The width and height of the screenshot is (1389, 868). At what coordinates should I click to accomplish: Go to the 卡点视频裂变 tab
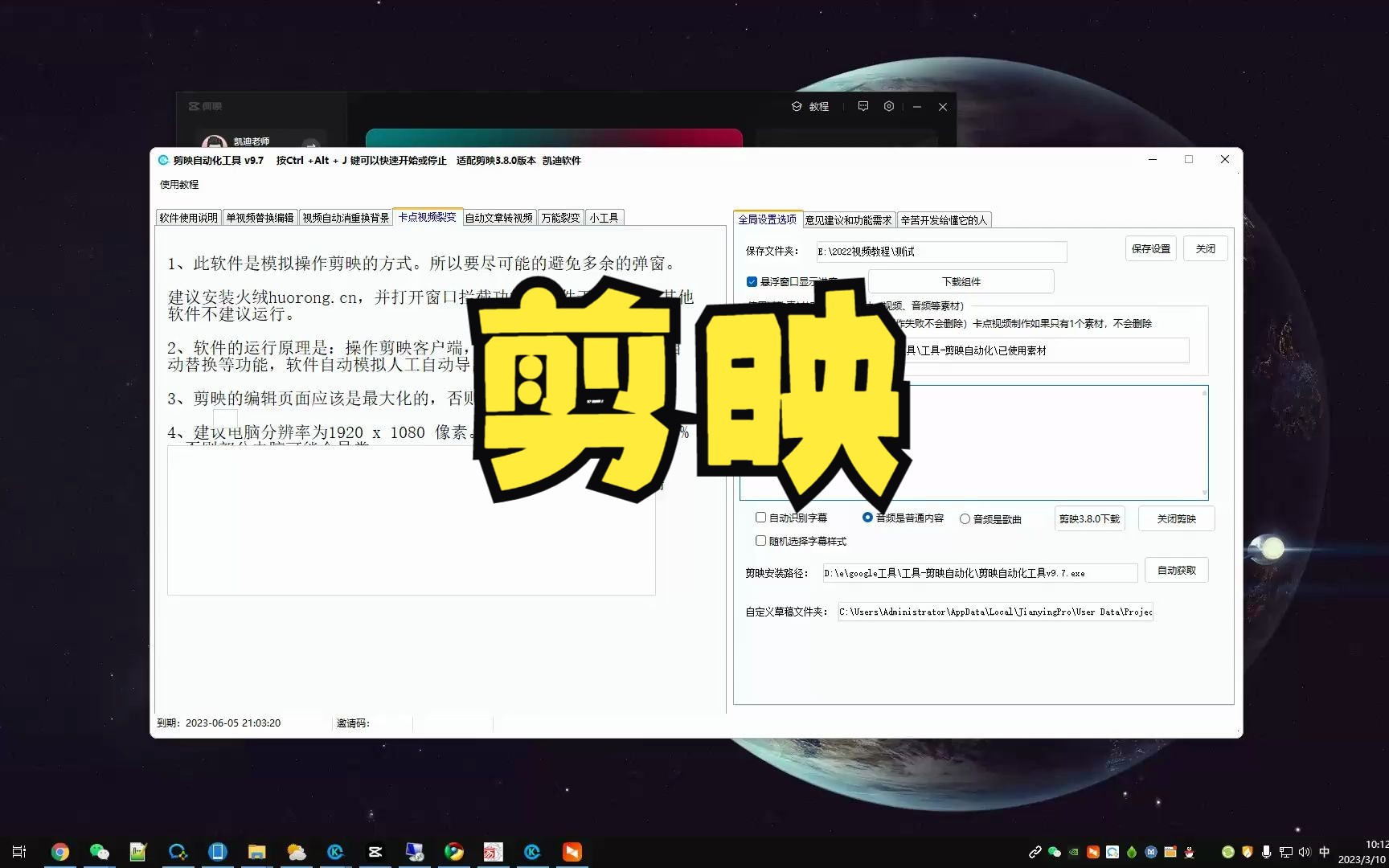(x=428, y=217)
